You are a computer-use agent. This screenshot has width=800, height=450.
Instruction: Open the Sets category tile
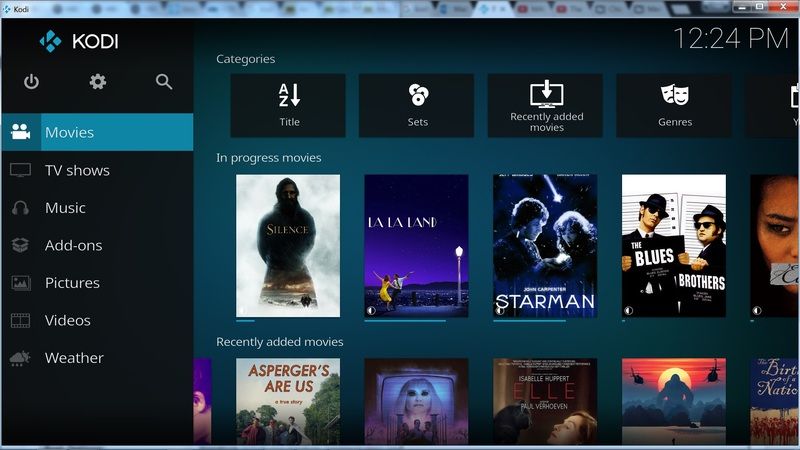pyautogui.click(x=416, y=106)
